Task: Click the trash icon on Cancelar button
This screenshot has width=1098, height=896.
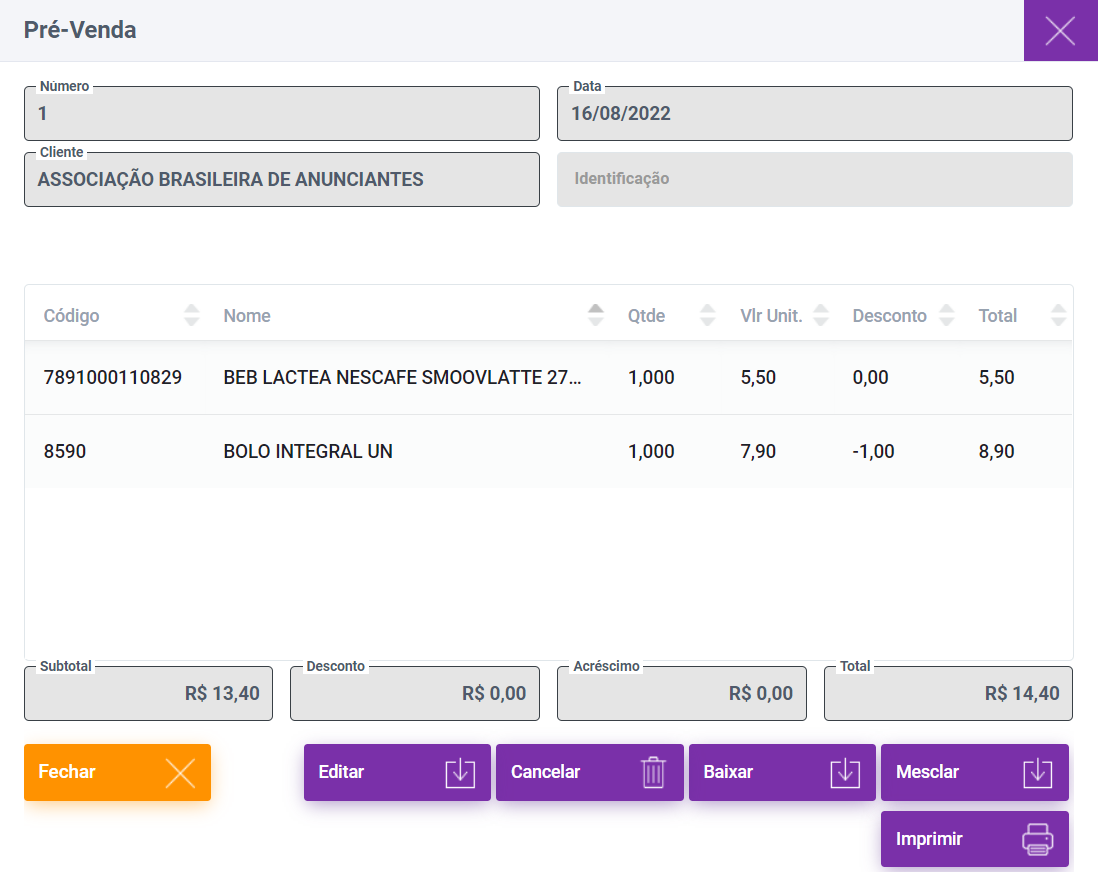Action: tap(653, 773)
